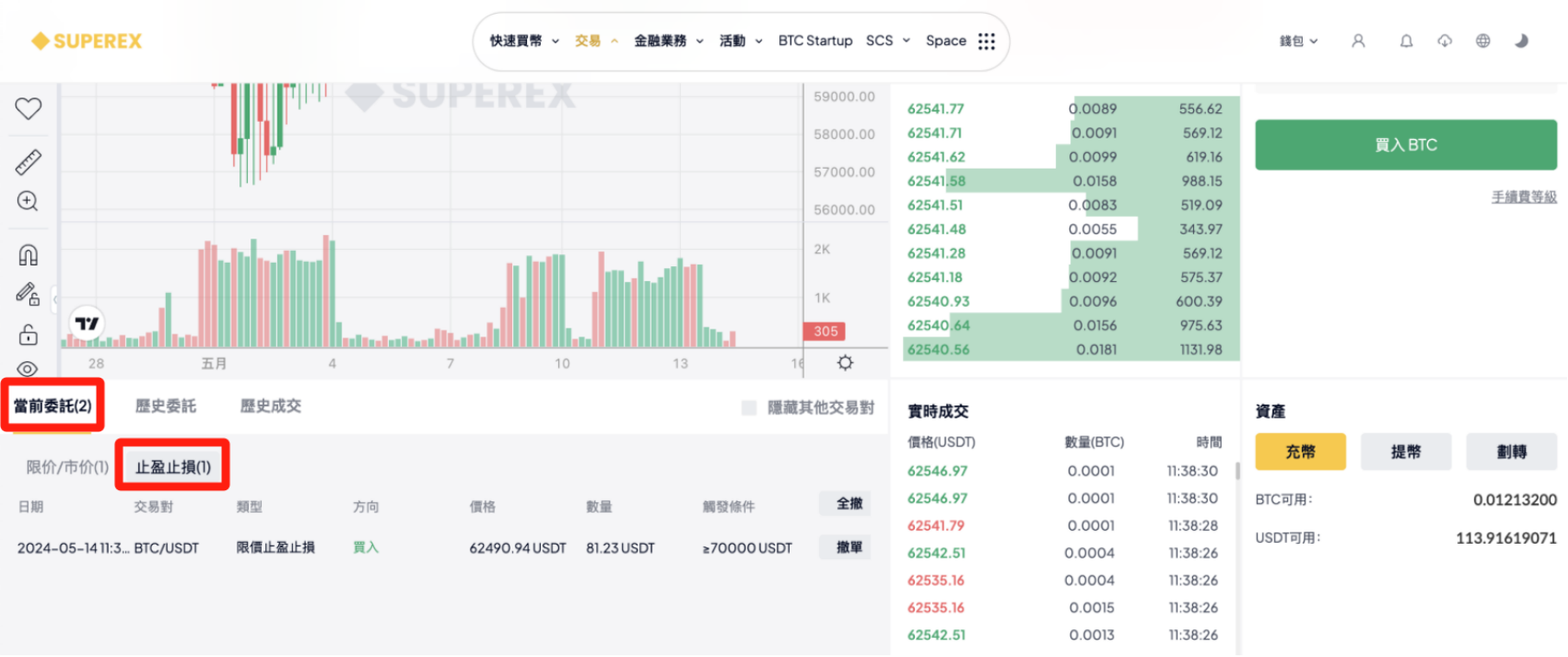The image size is (1568, 657).
Task: Click order amount 81.23 USDT
Action: tap(620, 548)
